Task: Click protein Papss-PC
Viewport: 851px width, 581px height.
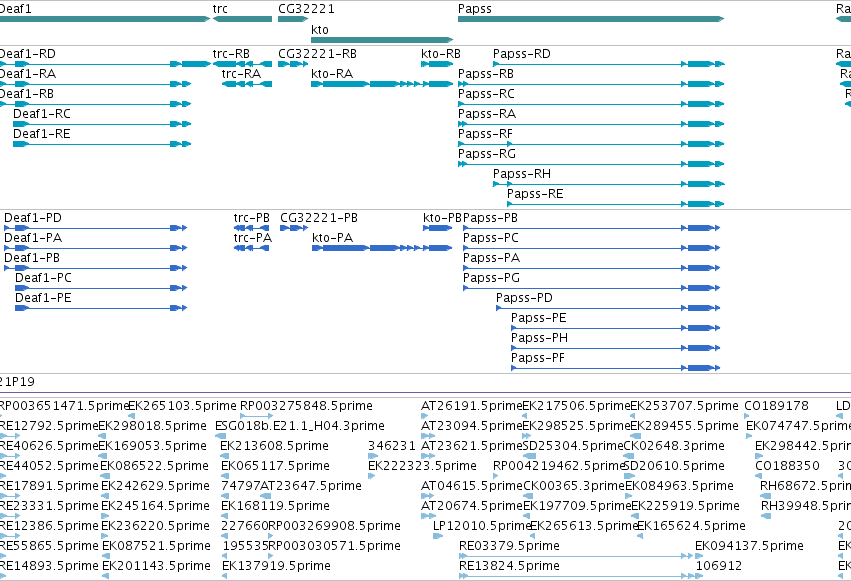Action: (x=592, y=248)
